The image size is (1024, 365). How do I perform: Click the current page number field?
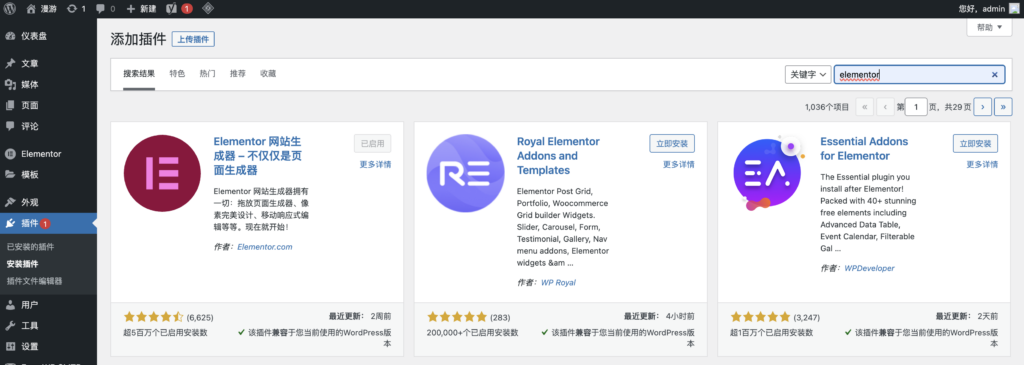point(916,106)
